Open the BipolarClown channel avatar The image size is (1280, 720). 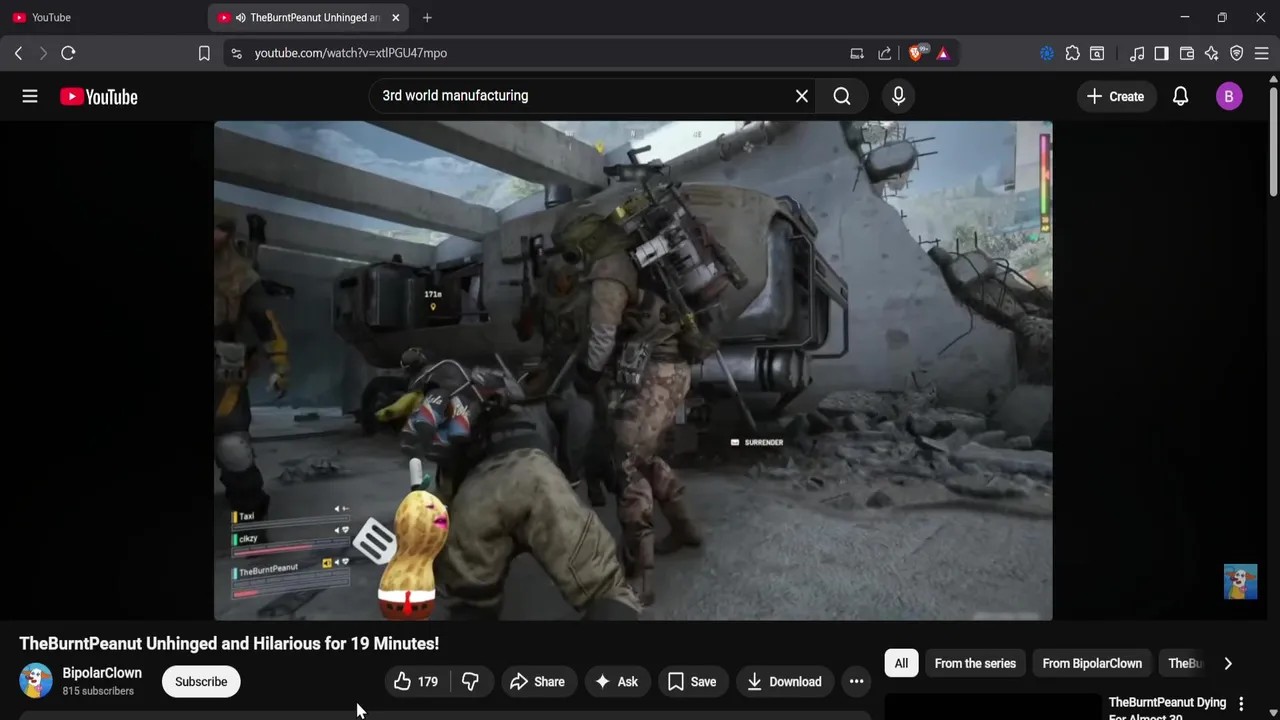point(36,681)
